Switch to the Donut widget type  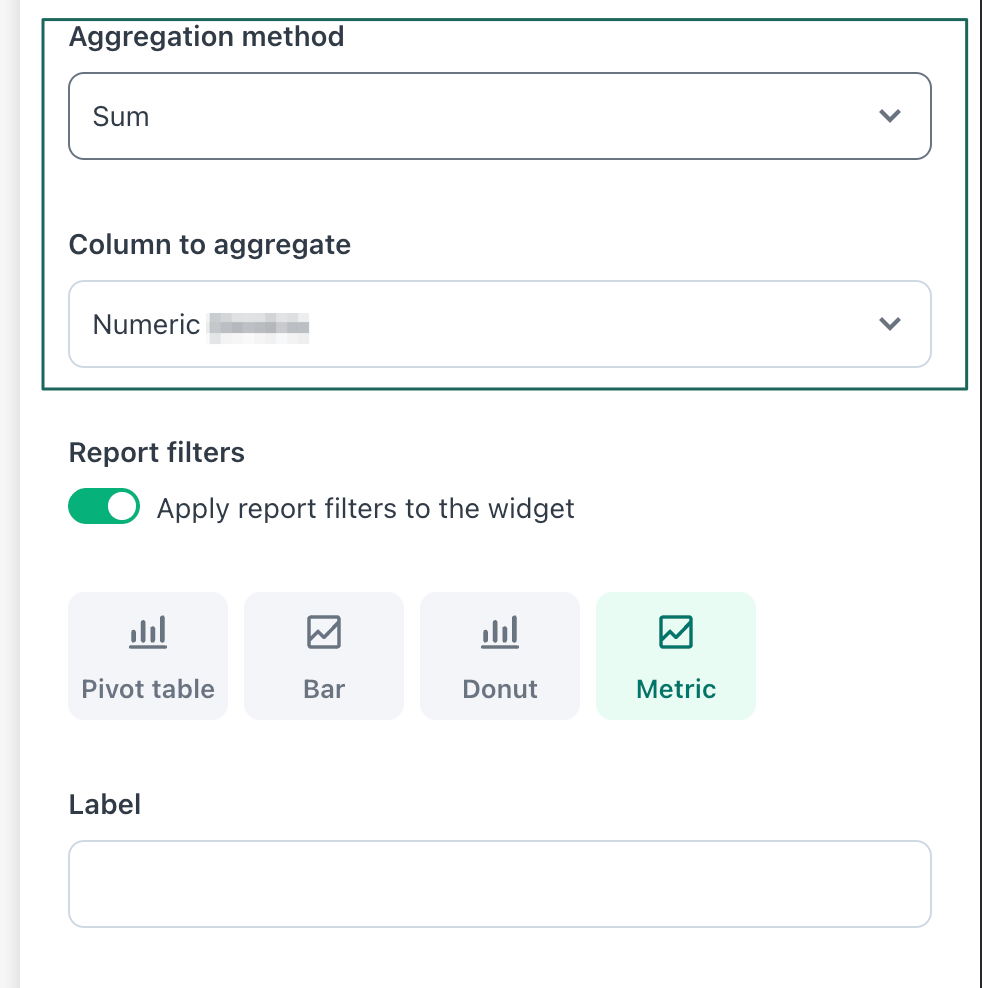tap(500, 689)
